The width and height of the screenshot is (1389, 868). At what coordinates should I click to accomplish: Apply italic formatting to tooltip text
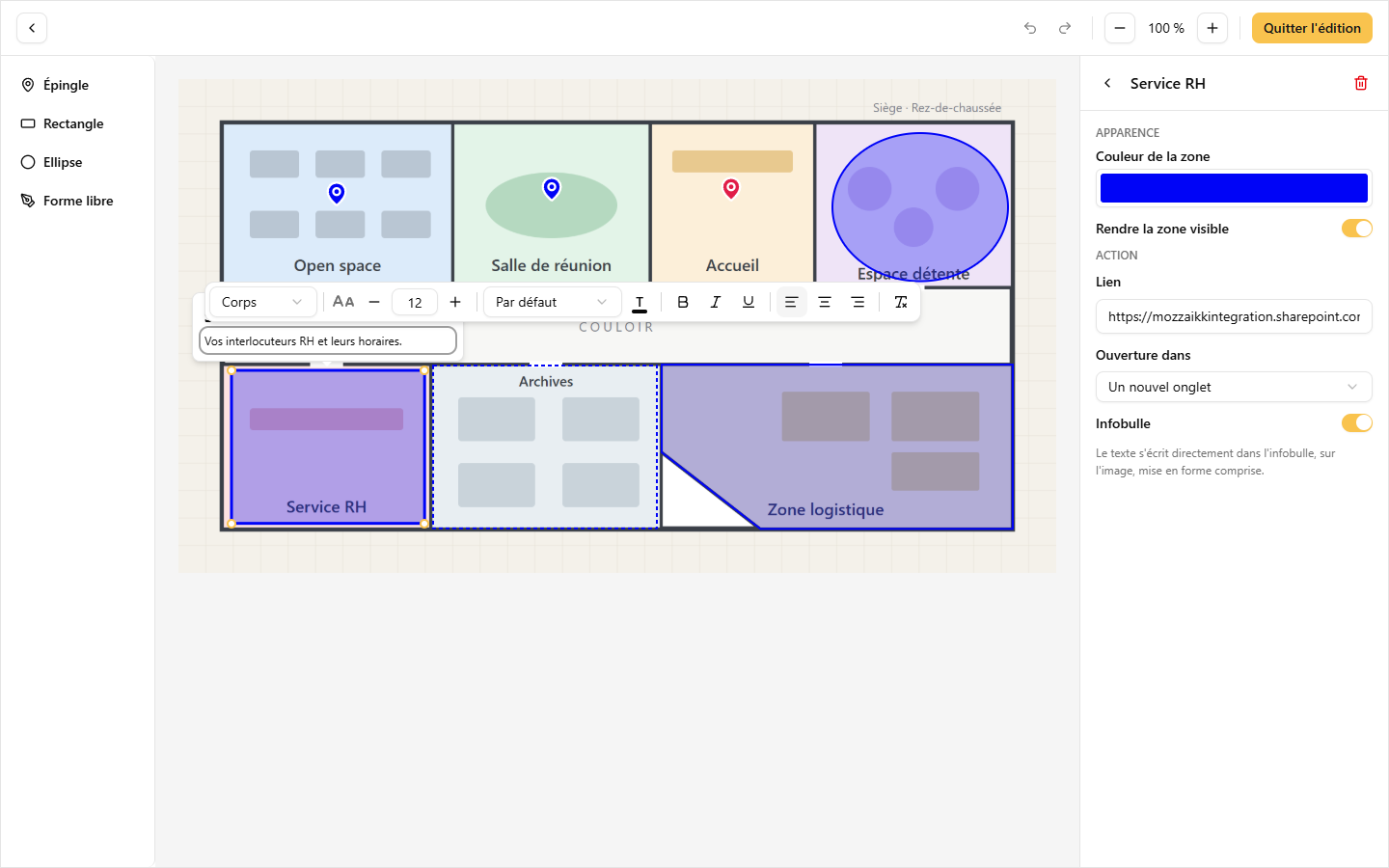pyautogui.click(x=716, y=302)
